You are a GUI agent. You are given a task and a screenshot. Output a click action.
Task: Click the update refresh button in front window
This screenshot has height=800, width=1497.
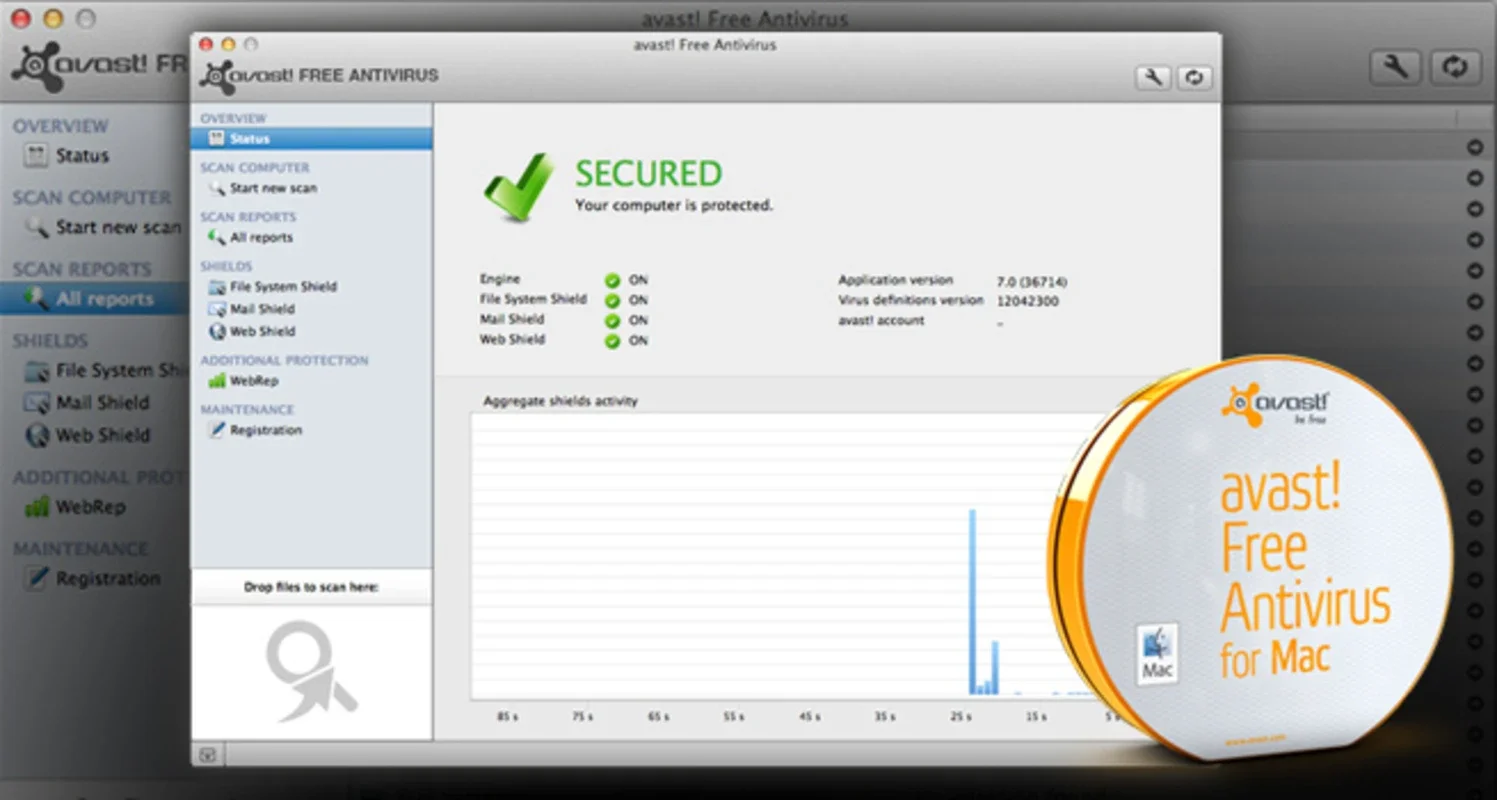[1194, 77]
